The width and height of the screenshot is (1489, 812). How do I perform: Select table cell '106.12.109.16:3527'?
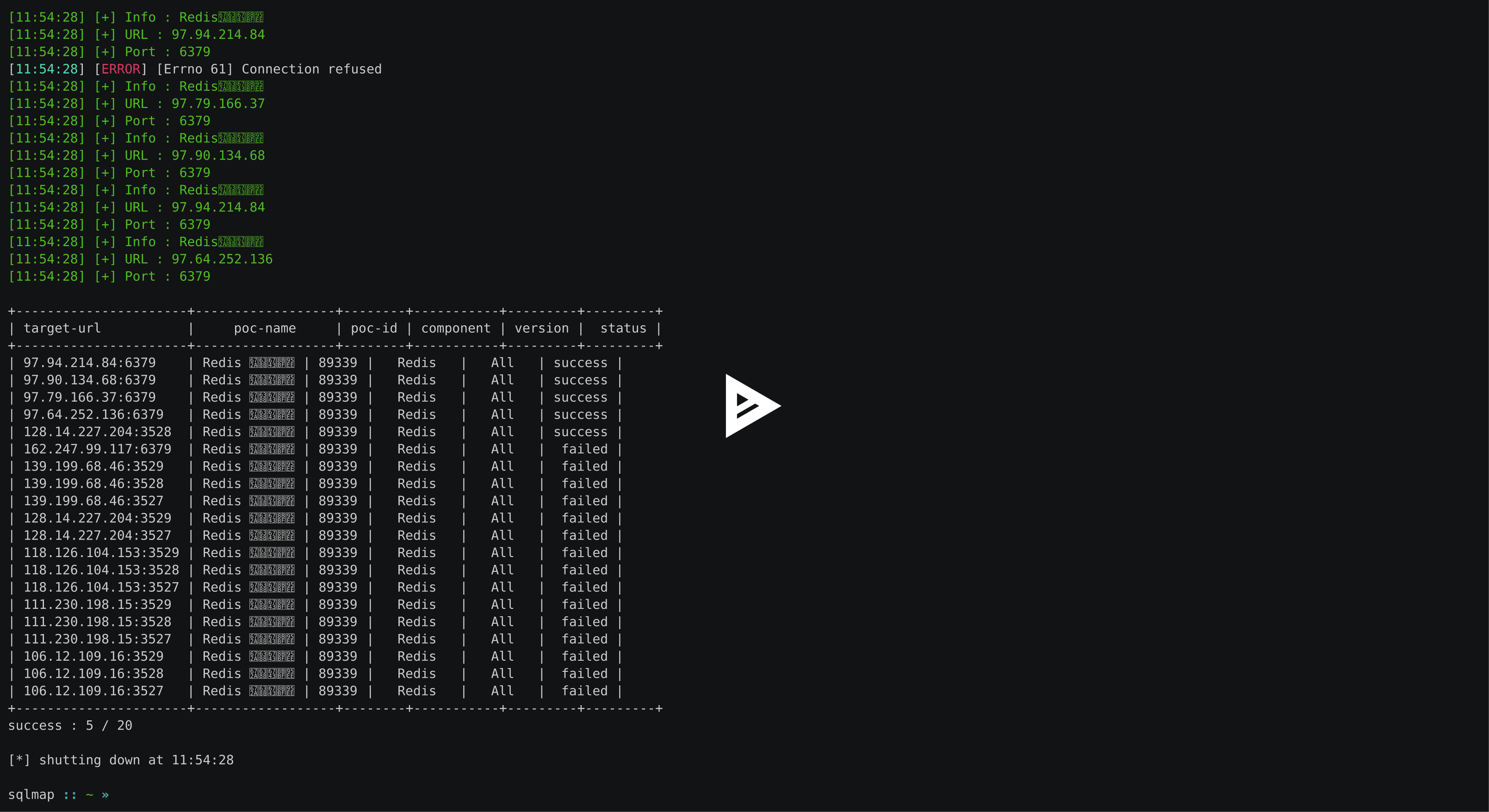[x=93, y=691]
